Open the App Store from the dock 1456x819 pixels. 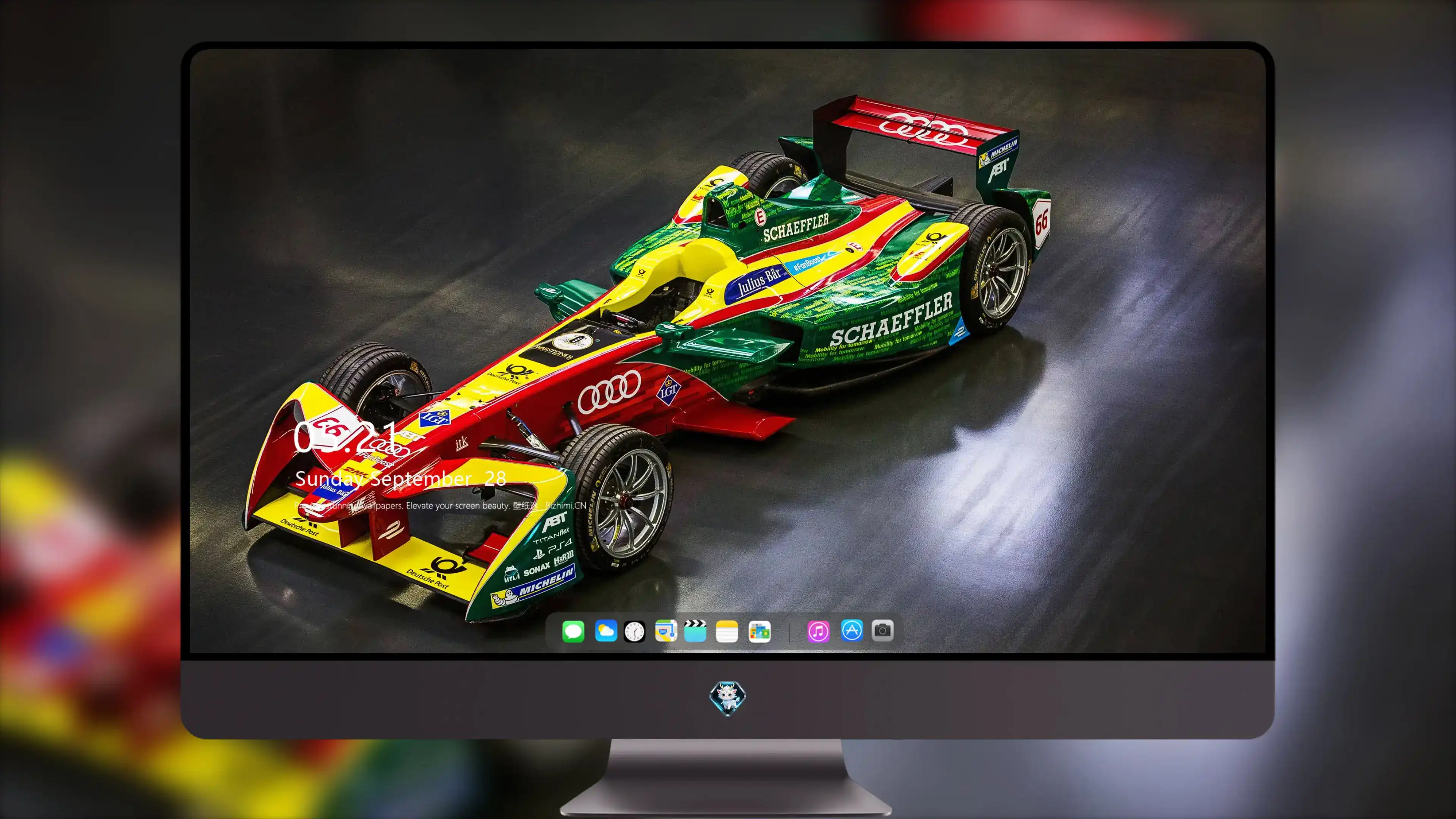[852, 630]
